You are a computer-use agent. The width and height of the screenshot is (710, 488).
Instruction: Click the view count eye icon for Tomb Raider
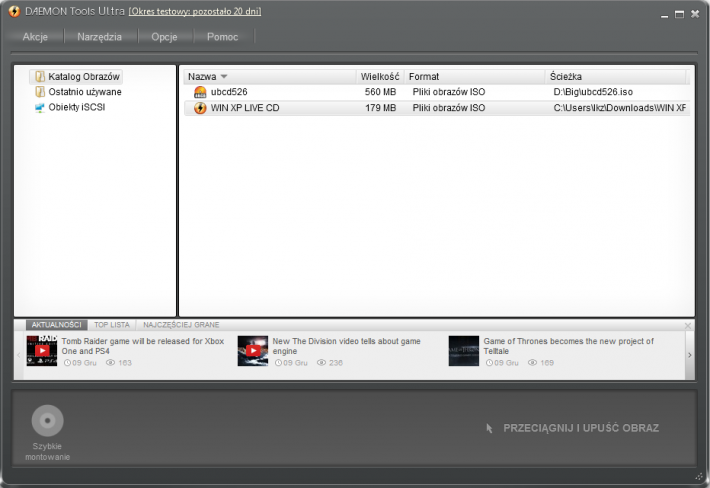pos(110,363)
